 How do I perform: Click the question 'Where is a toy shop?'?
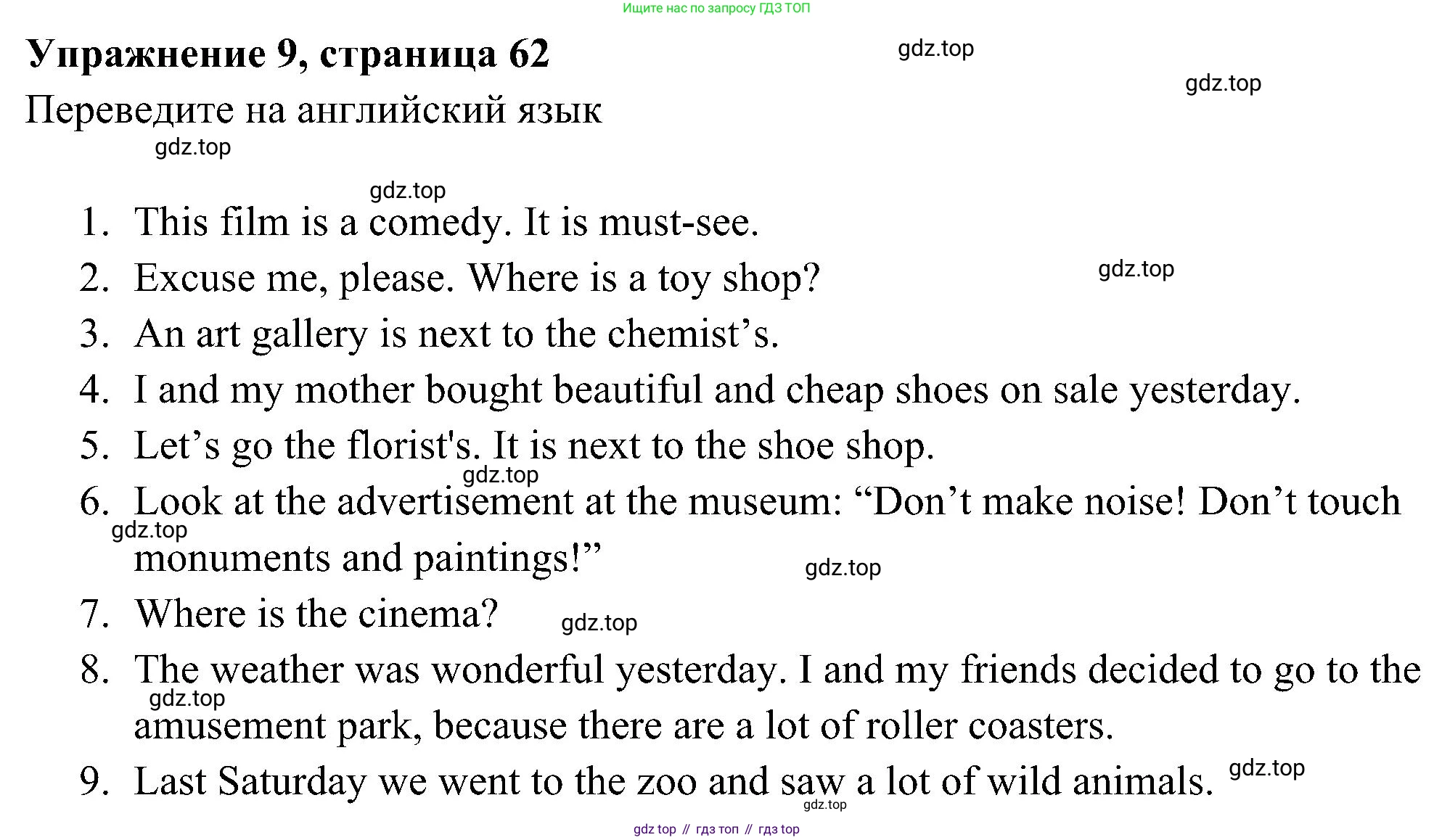(644, 278)
